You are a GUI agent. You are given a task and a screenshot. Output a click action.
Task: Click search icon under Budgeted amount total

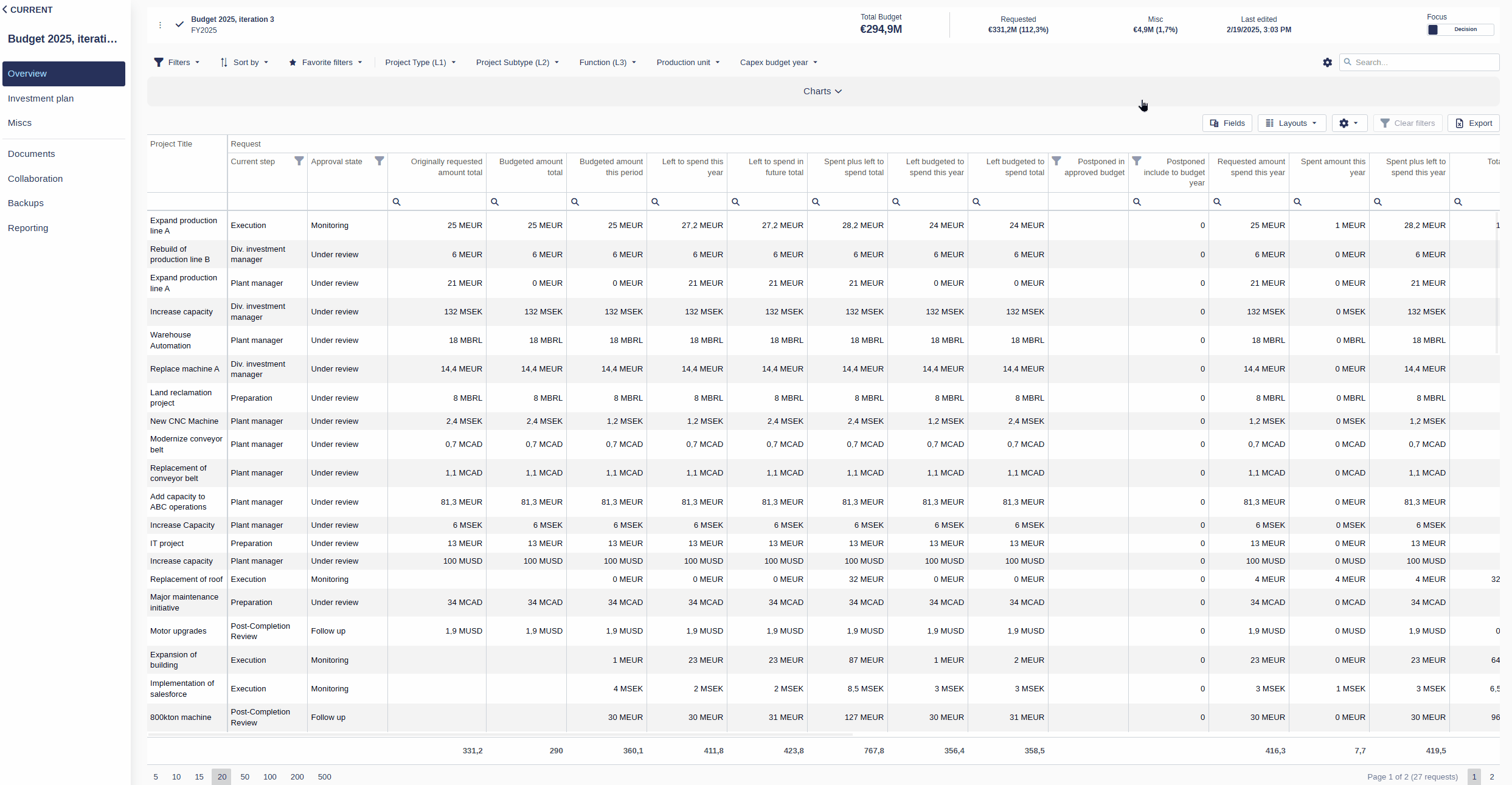pyautogui.click(x=495, y=202)
